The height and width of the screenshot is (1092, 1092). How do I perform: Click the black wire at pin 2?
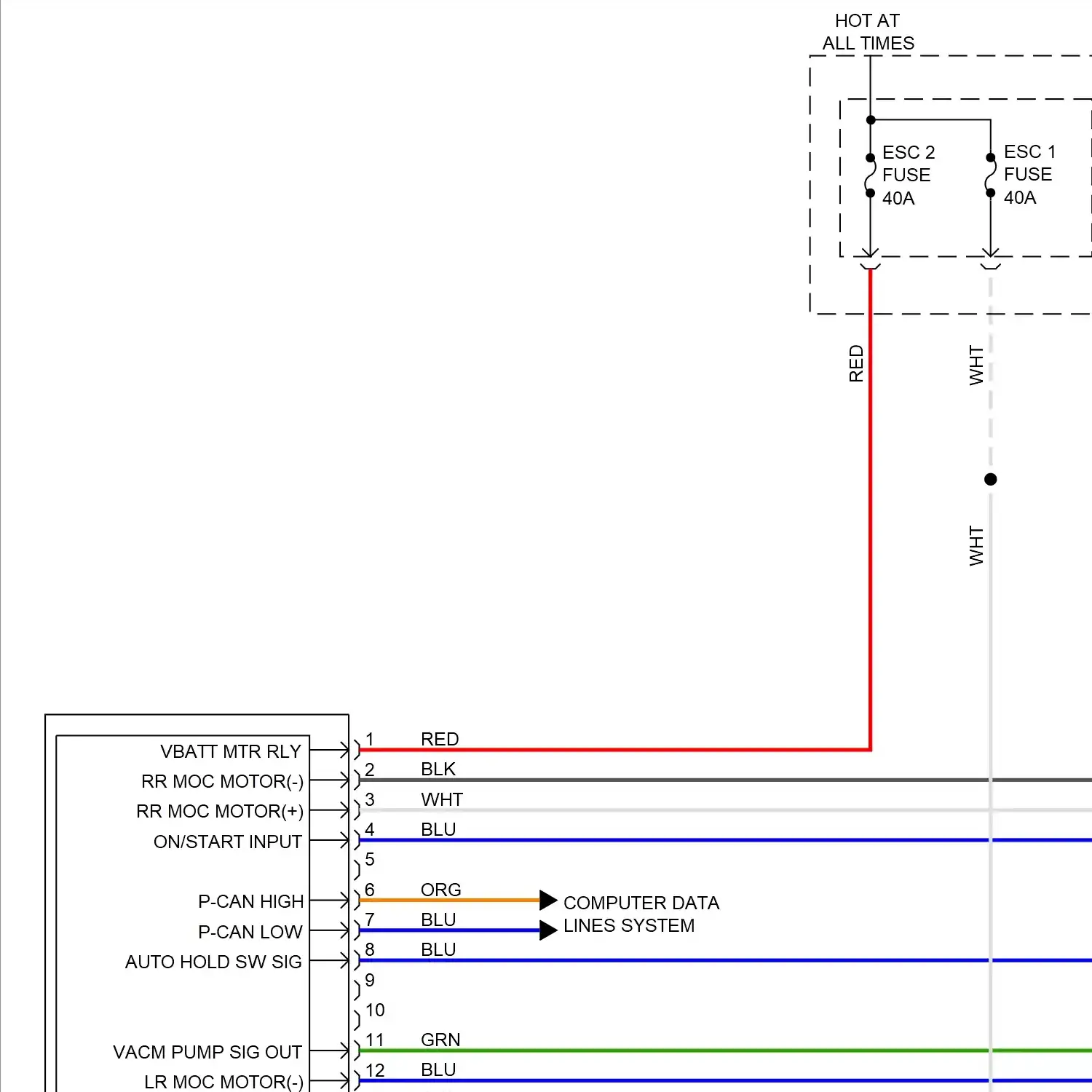pyautogui.click(x=655, y=780)
